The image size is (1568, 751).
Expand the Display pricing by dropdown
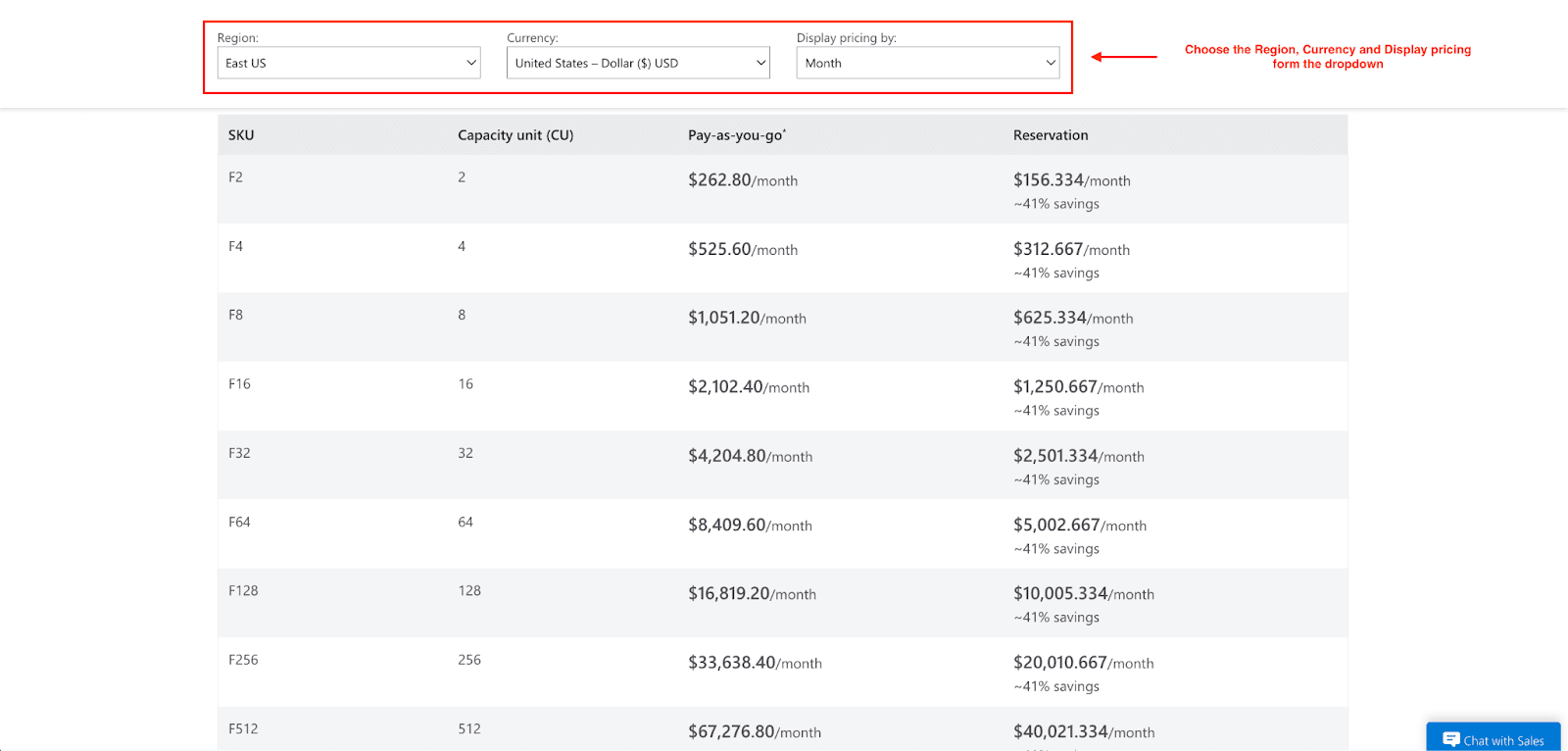[927, 63]
